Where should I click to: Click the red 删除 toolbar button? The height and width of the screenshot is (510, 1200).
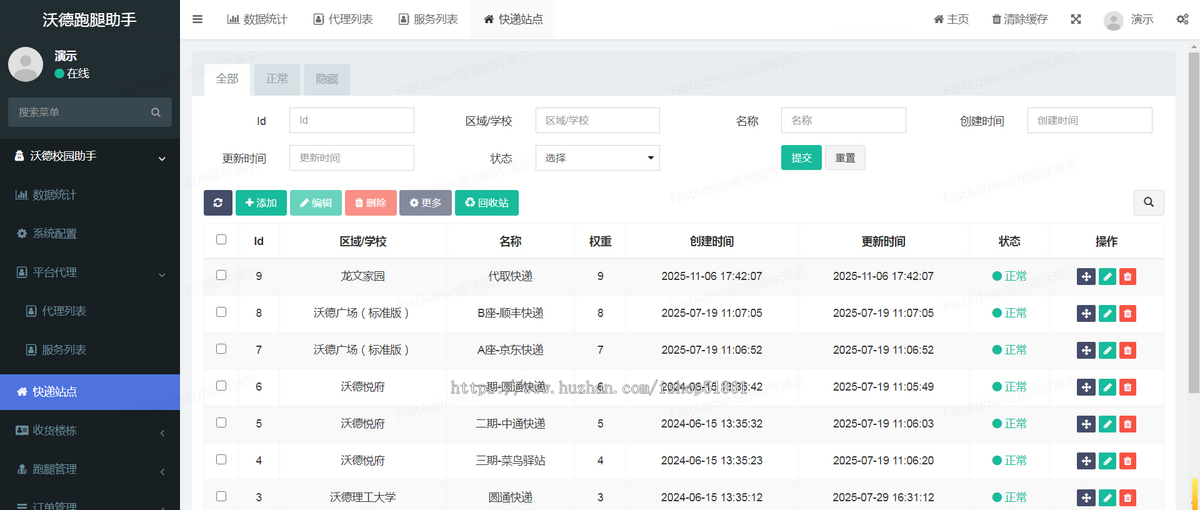[371, 203]
